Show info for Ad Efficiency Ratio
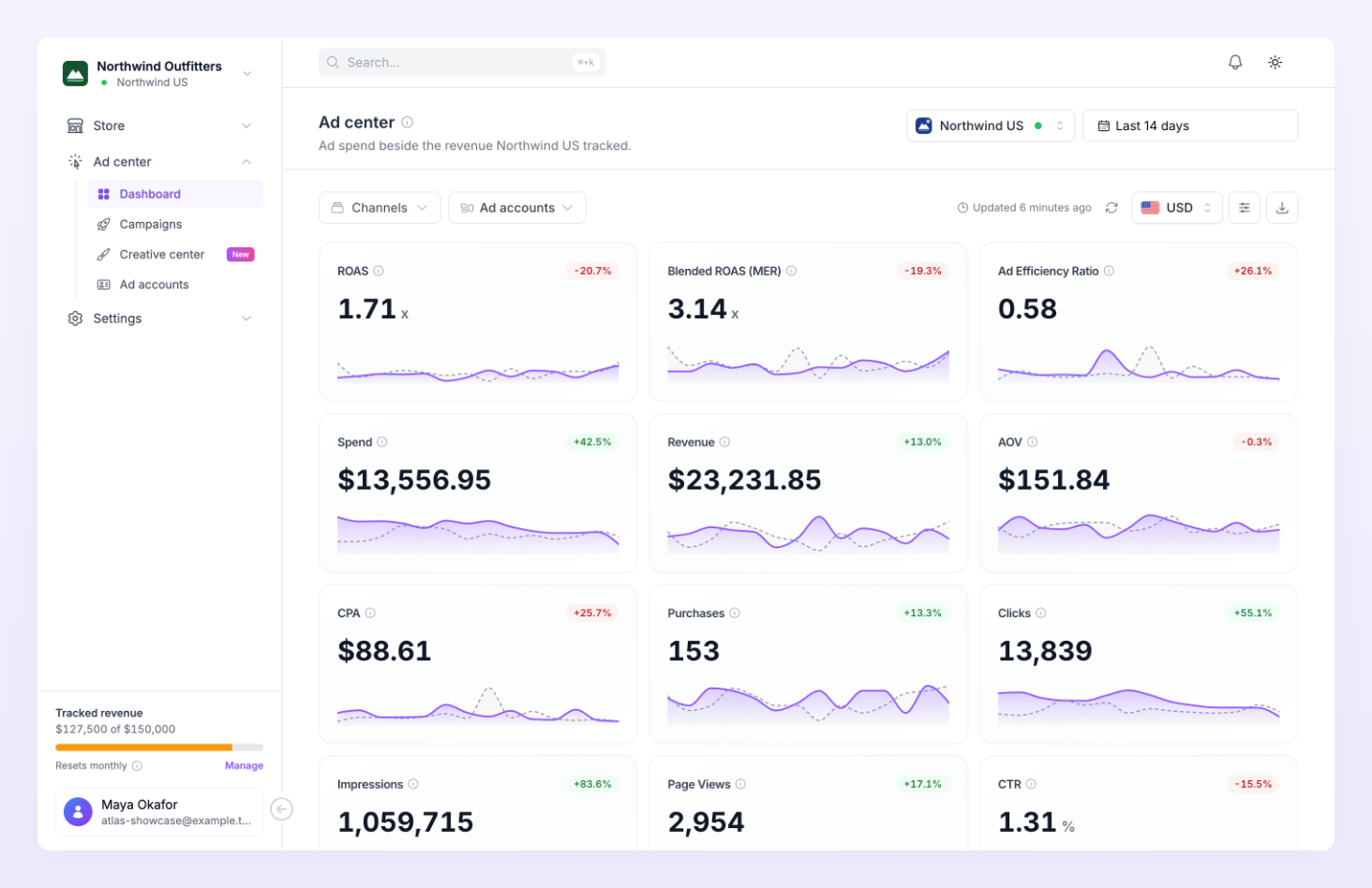The image size is (1372, 888). pos(1109,271)
